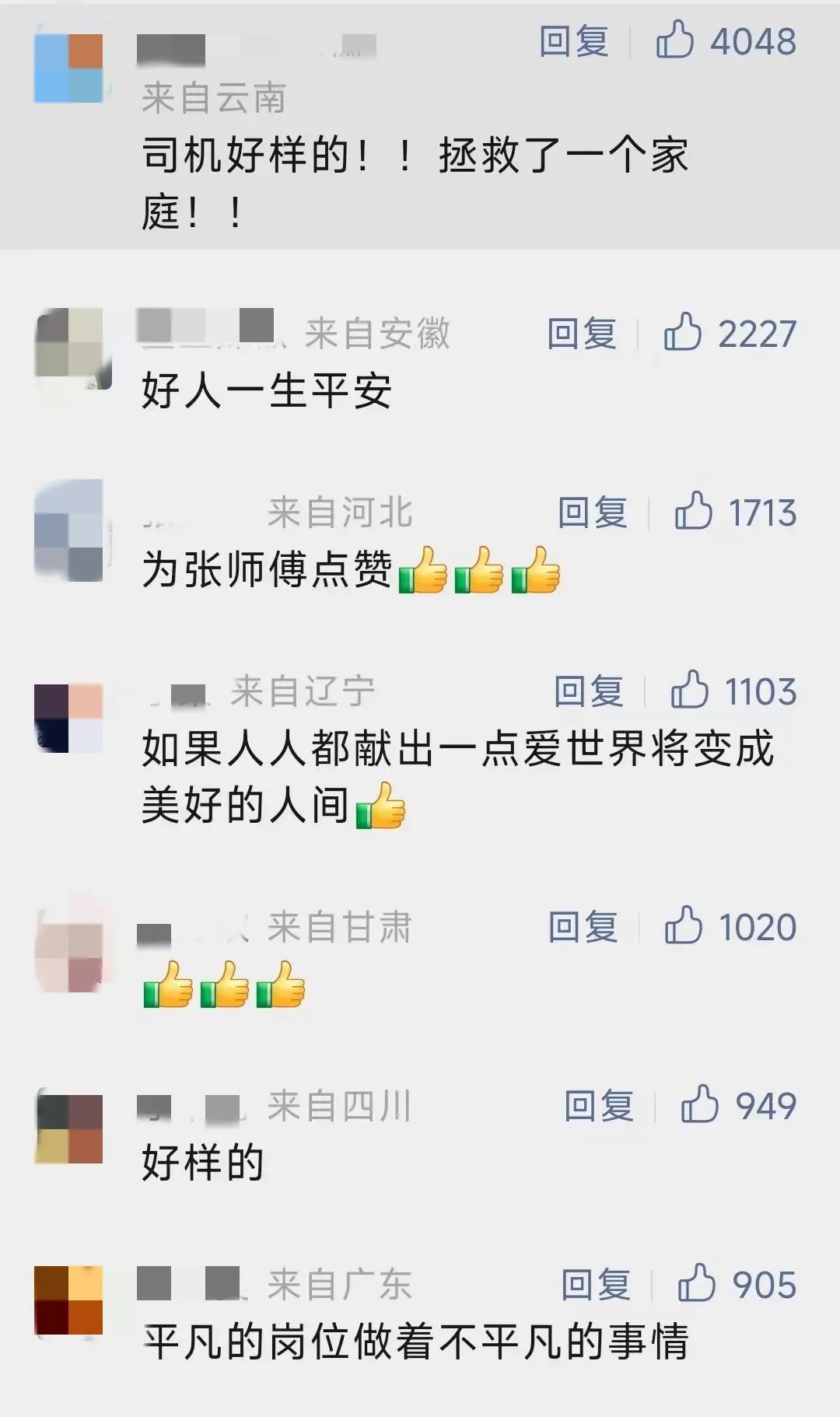The height and width of the screenshot is (1417, 840).
Task: Reply to the Gansu user's emoji comment
Action: pos(583,927)
